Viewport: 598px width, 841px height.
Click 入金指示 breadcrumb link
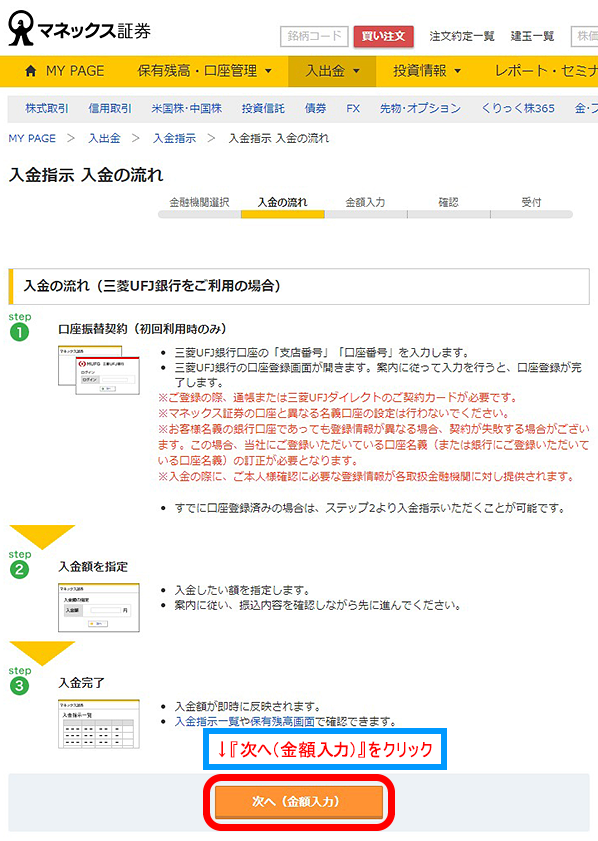(x=174, y=138)
